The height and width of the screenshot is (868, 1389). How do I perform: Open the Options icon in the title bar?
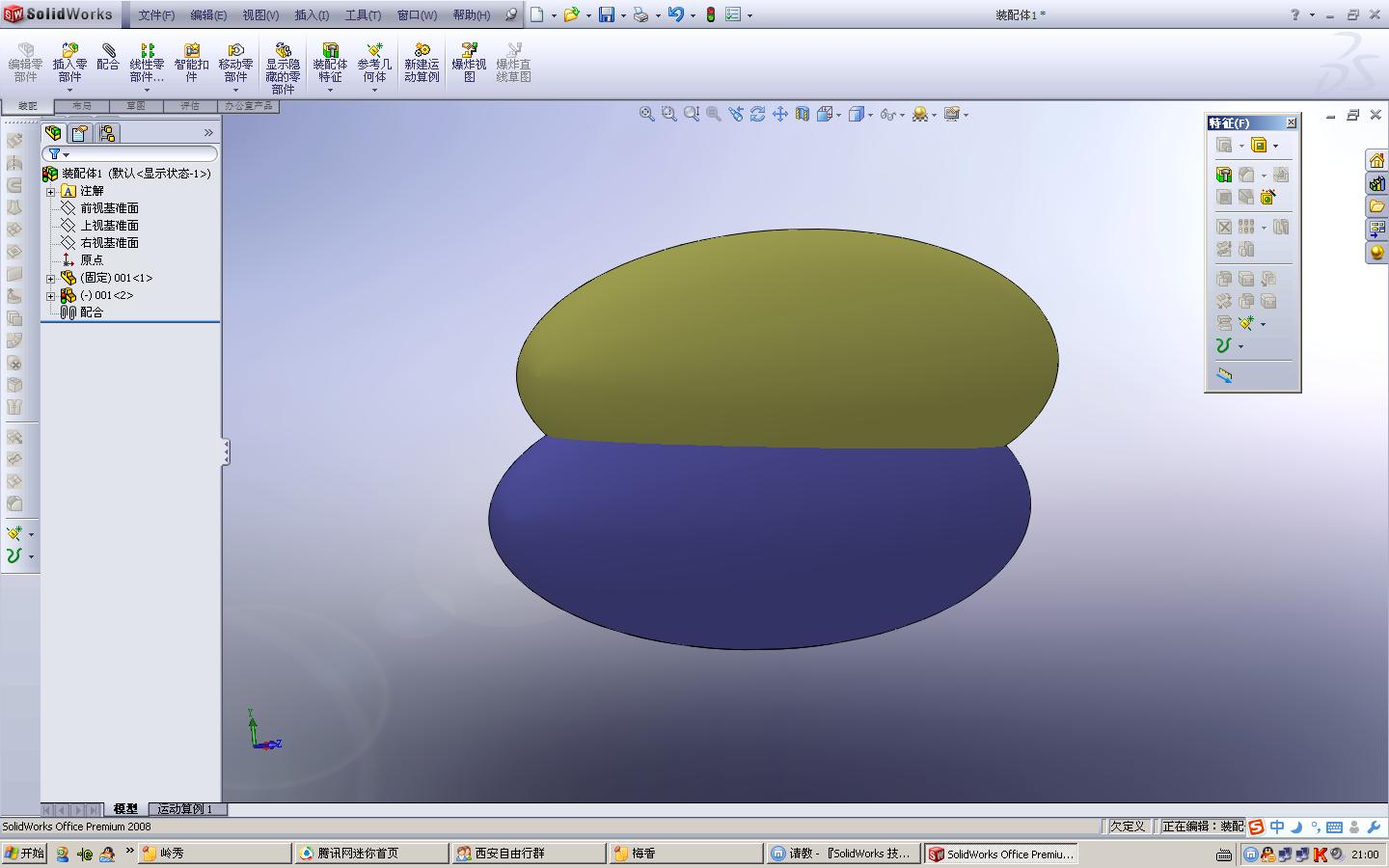click(x=734, y=14)
